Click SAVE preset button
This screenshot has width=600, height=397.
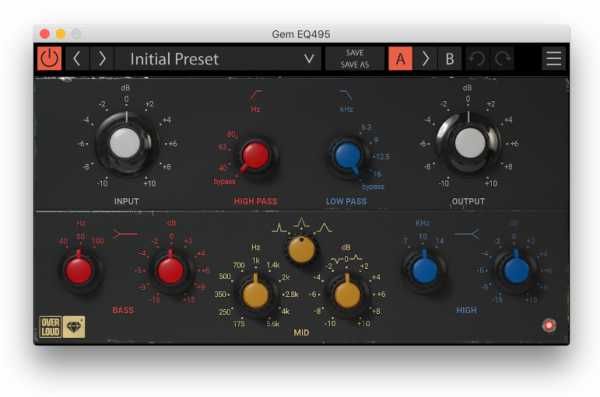[x=355, y=53]
